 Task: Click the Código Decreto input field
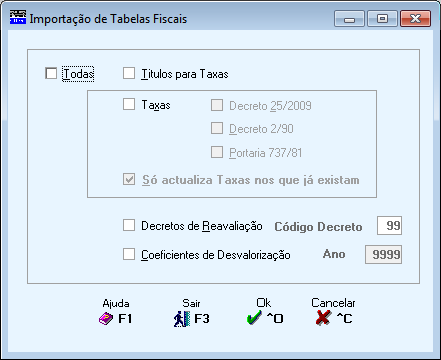tap(389, 226)
